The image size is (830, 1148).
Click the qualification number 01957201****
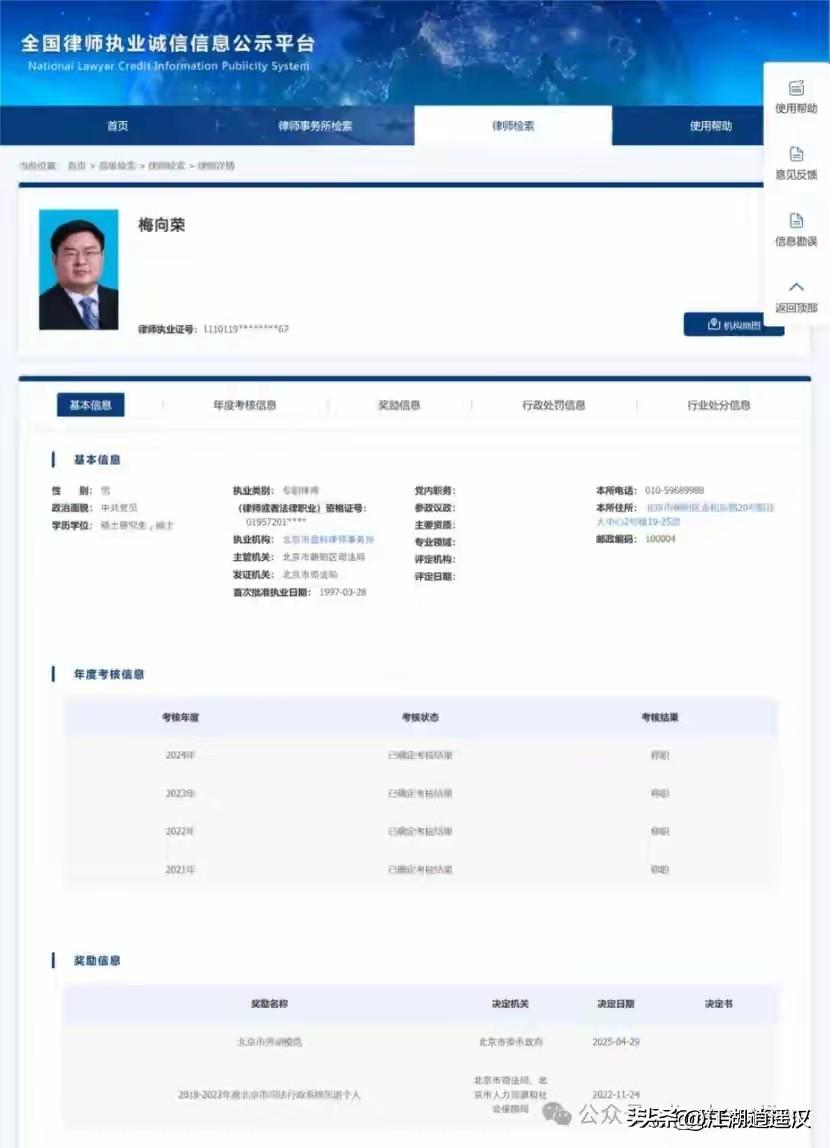276,522
